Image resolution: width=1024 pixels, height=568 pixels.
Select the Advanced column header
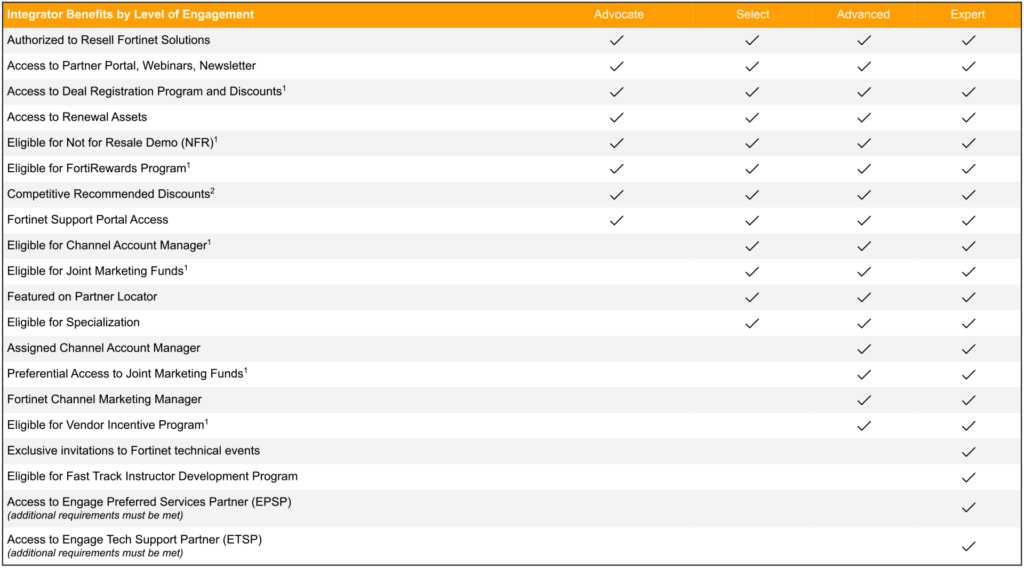pyautogui.click(x=863, y=14)
